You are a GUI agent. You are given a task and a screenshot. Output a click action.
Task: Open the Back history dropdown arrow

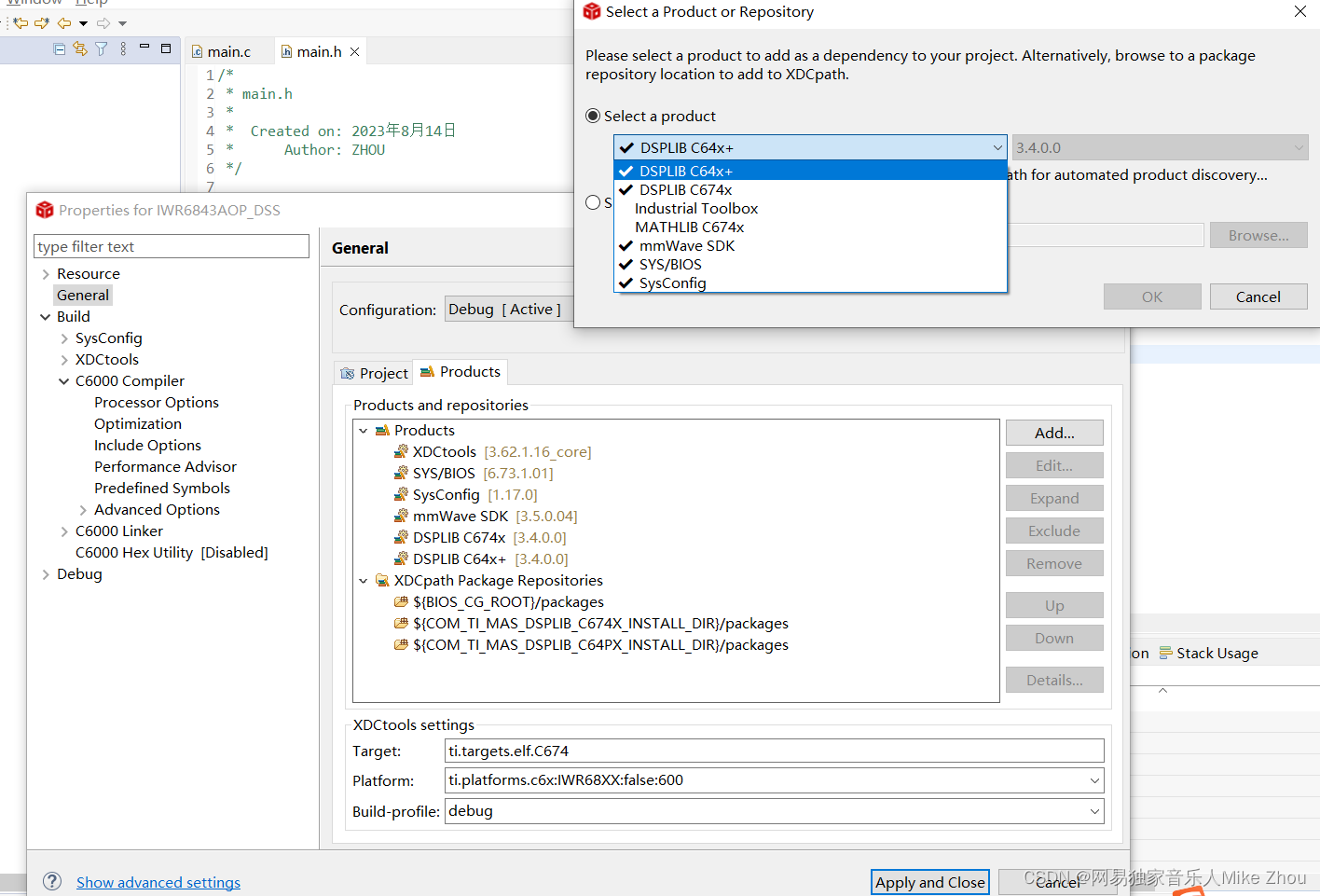tap(83, 23)
